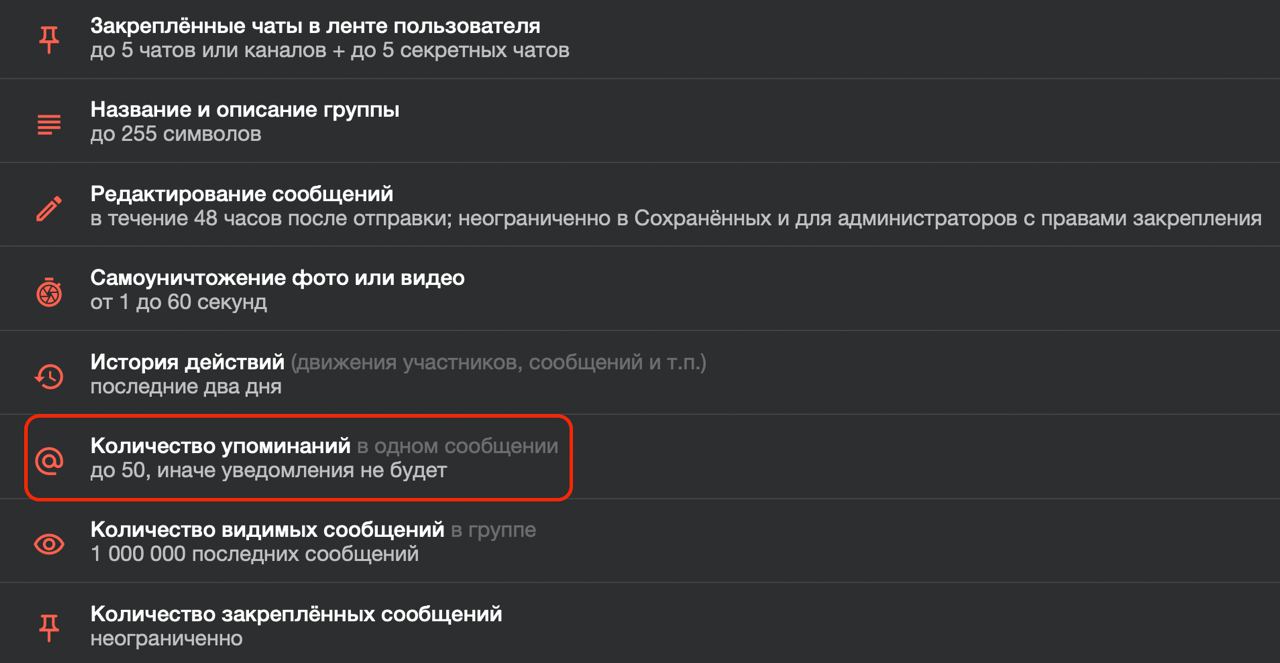Open the "Редактирование сообщений" entry
This screenshot has height=663, width=1280.
[242, 194]
